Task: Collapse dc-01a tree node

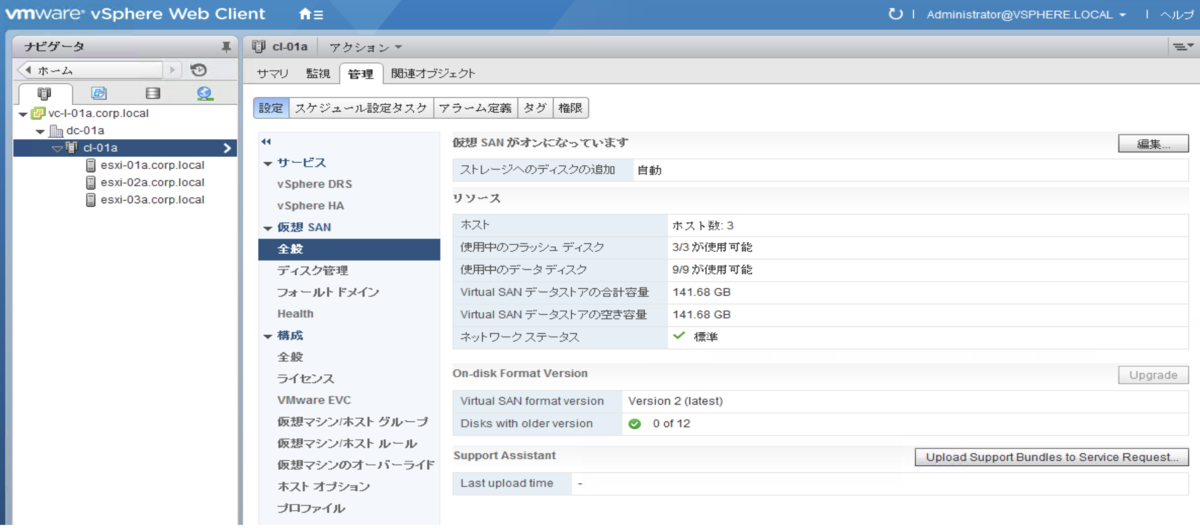Action: click(x=41, y=132)
